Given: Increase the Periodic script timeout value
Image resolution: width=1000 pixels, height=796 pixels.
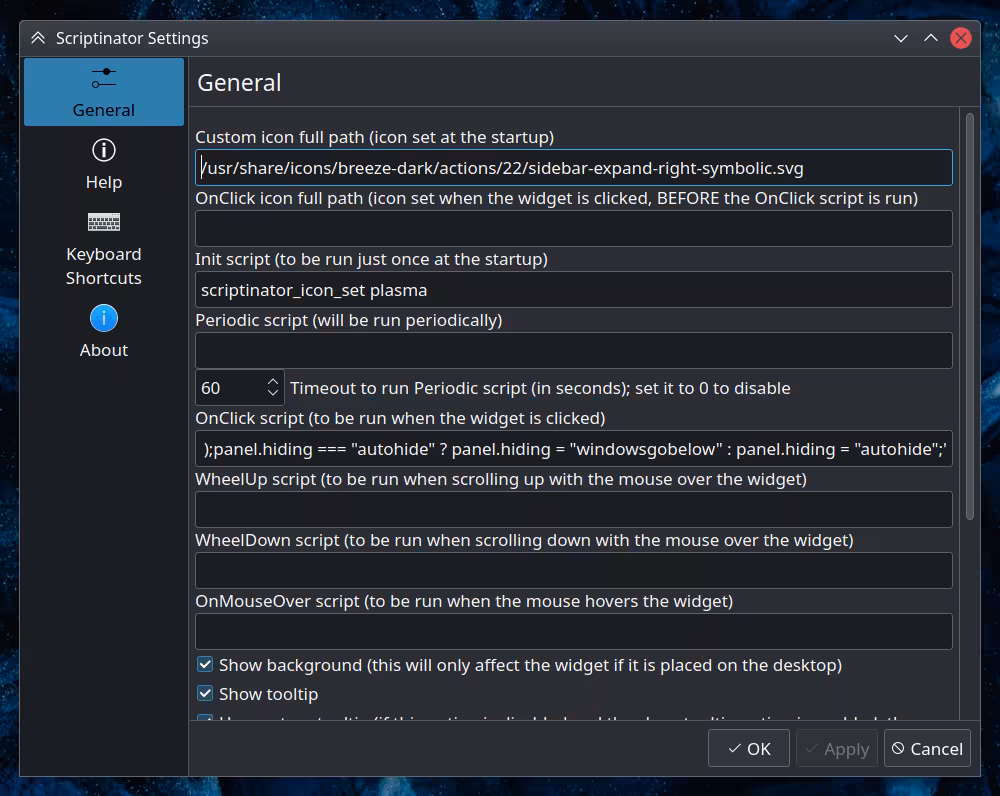Looking at the screenshot, I should [x=274, y=381].
